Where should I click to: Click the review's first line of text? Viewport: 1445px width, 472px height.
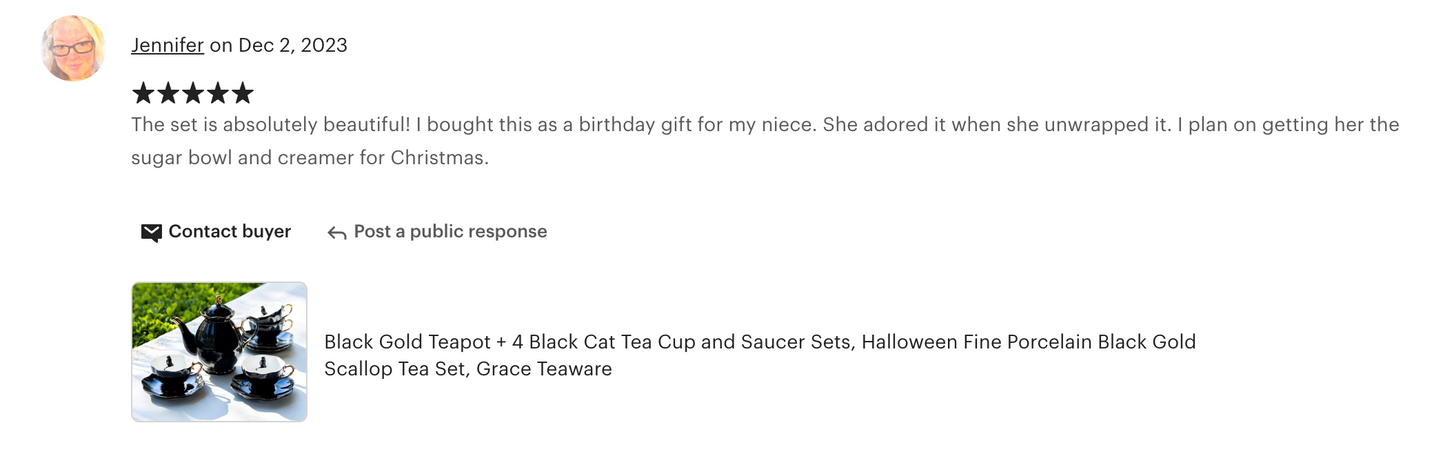click(x=765, y=125)
